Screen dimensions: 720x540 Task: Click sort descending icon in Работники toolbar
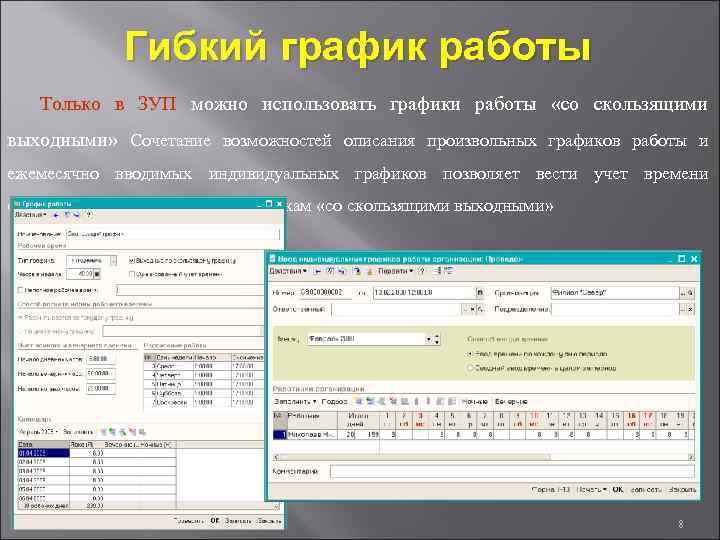[x=452, y=401]
